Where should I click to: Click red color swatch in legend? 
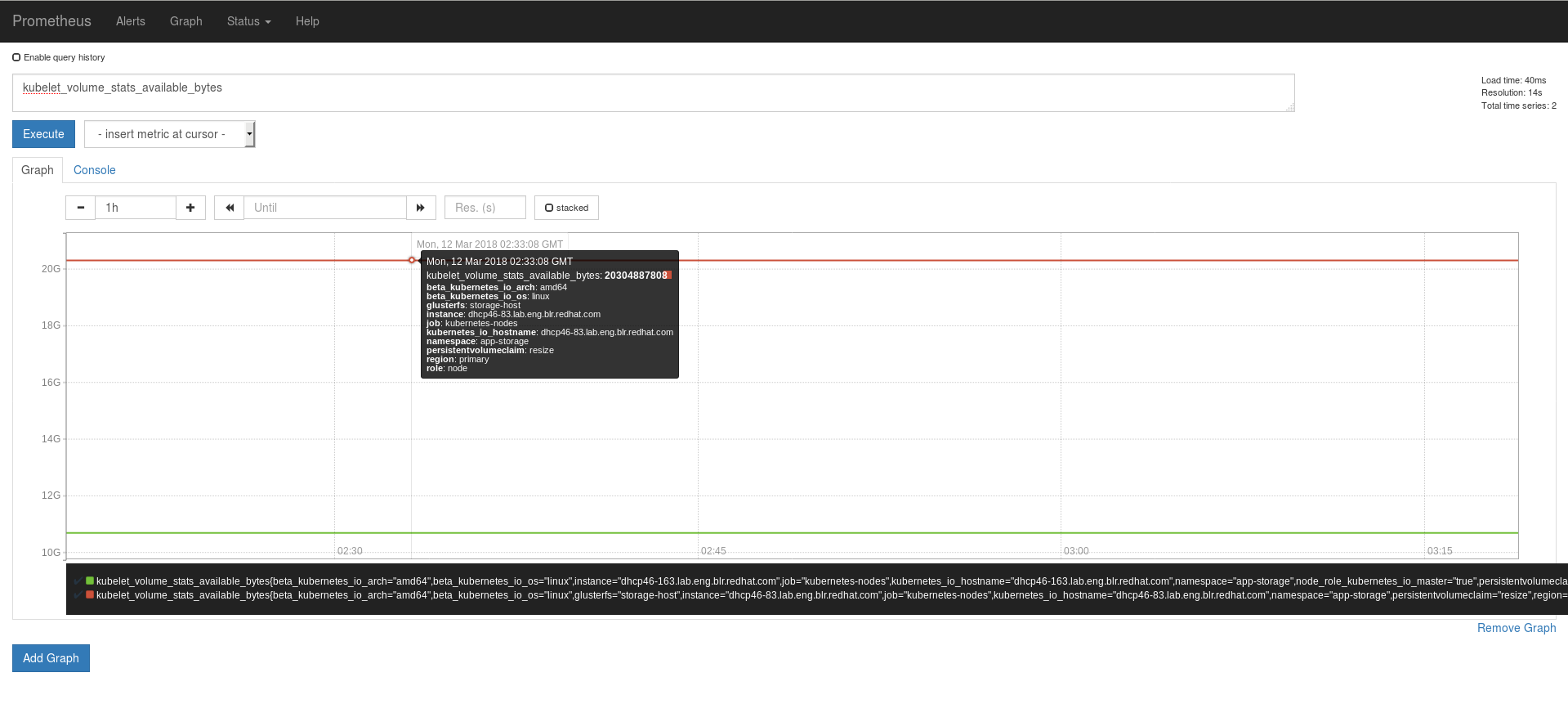(x=90, y=594)
